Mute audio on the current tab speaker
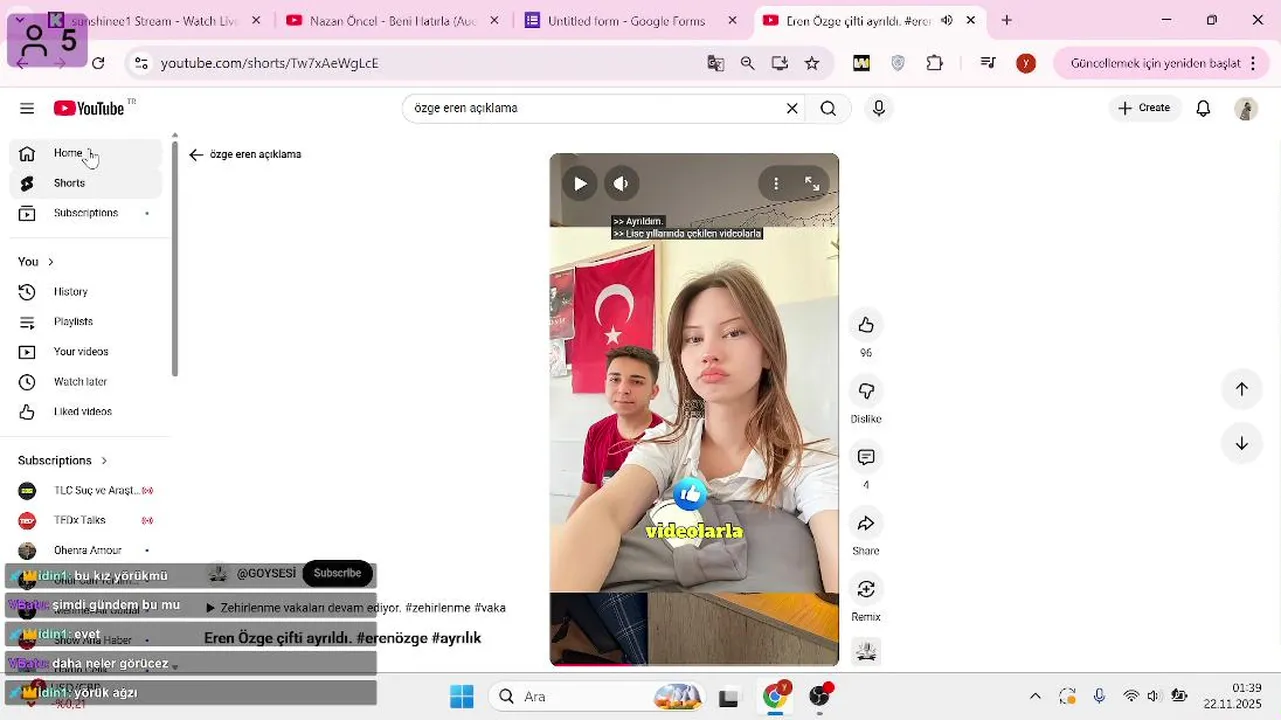 click(x=946, y=20)
